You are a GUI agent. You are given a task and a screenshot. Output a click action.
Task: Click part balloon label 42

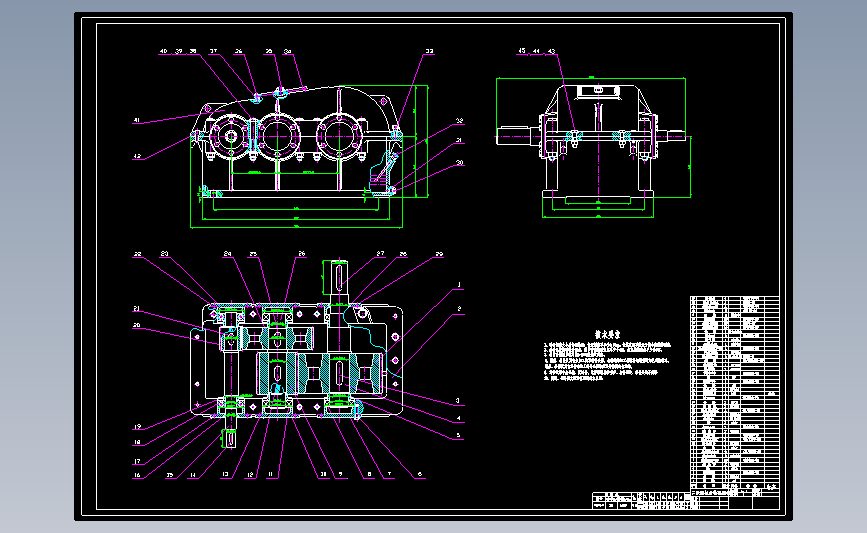pos(137,156)
